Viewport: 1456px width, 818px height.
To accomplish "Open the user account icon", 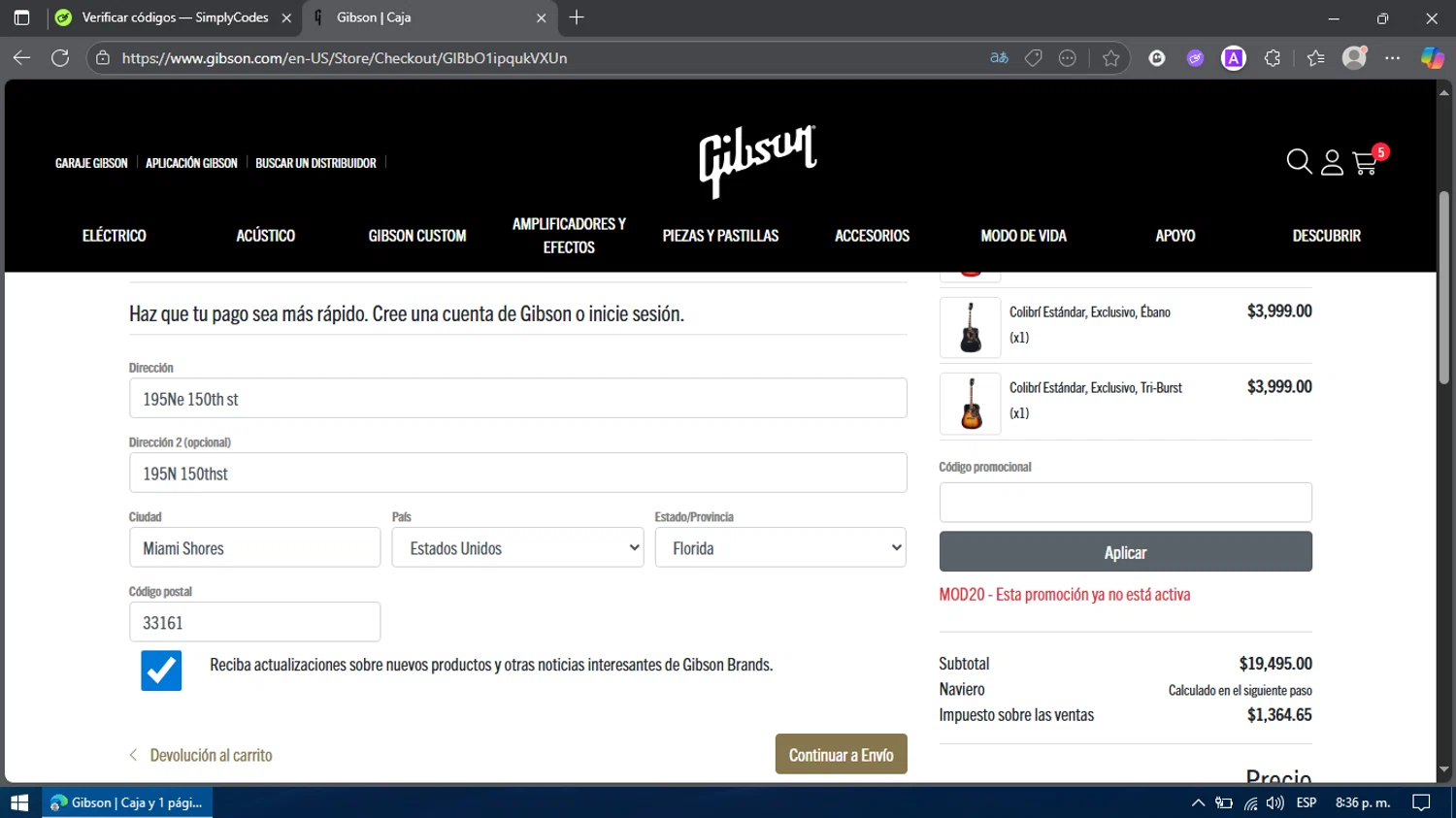I will 1332,162.
